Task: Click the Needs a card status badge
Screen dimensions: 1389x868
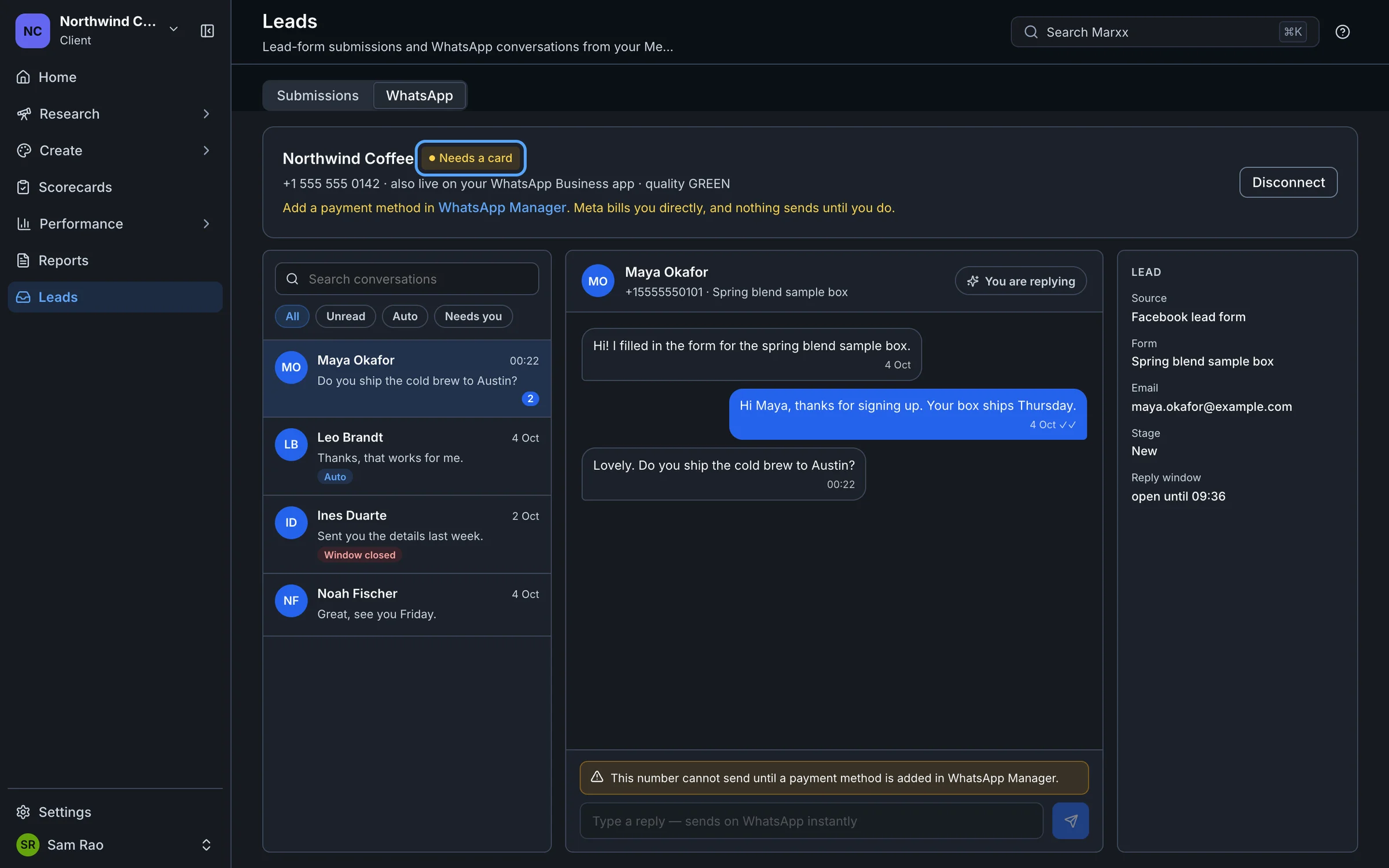Action: [x=471, y=158]
